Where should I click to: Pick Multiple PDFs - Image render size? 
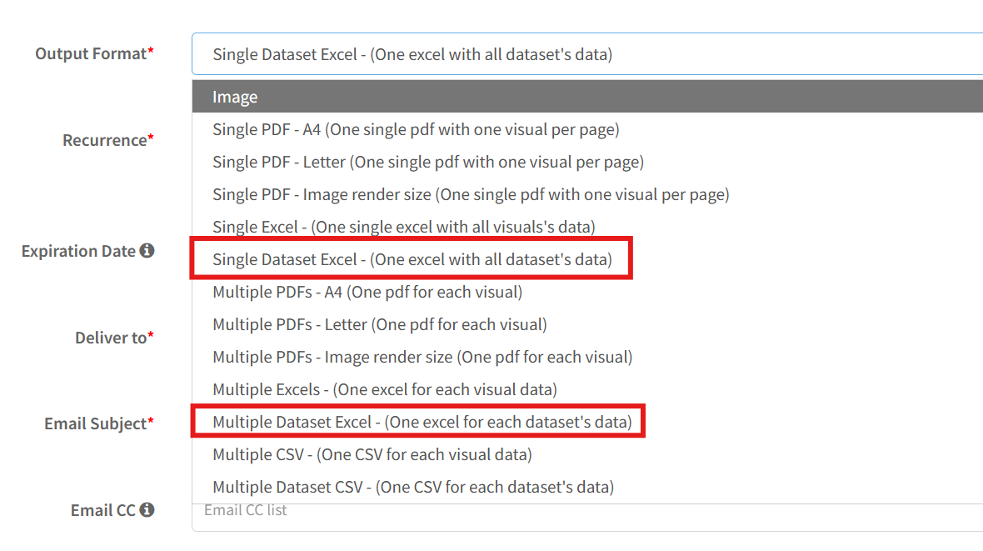[x=422, y=357]
